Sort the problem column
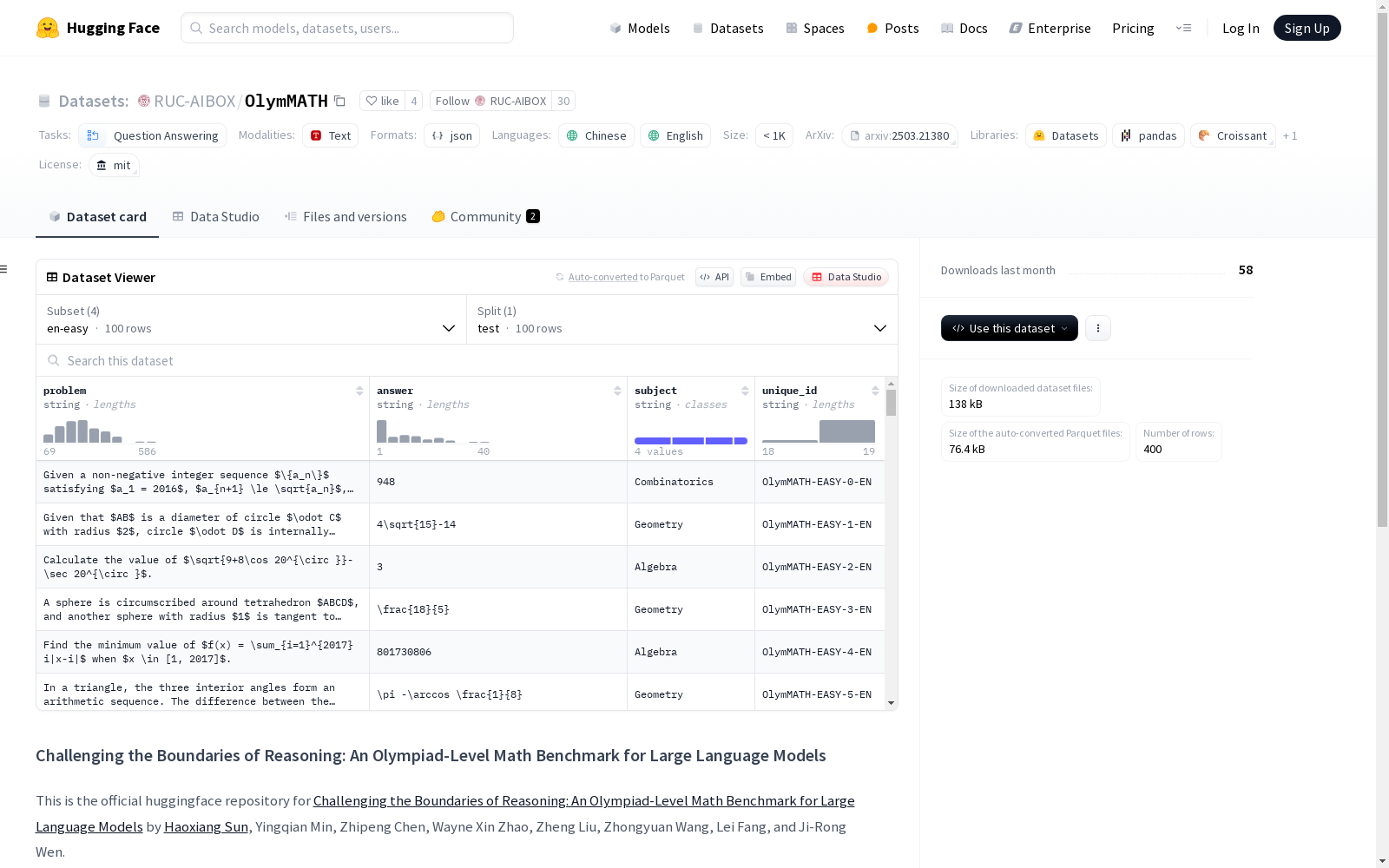The image size is (1389, 868). click(x=359, y=391)
